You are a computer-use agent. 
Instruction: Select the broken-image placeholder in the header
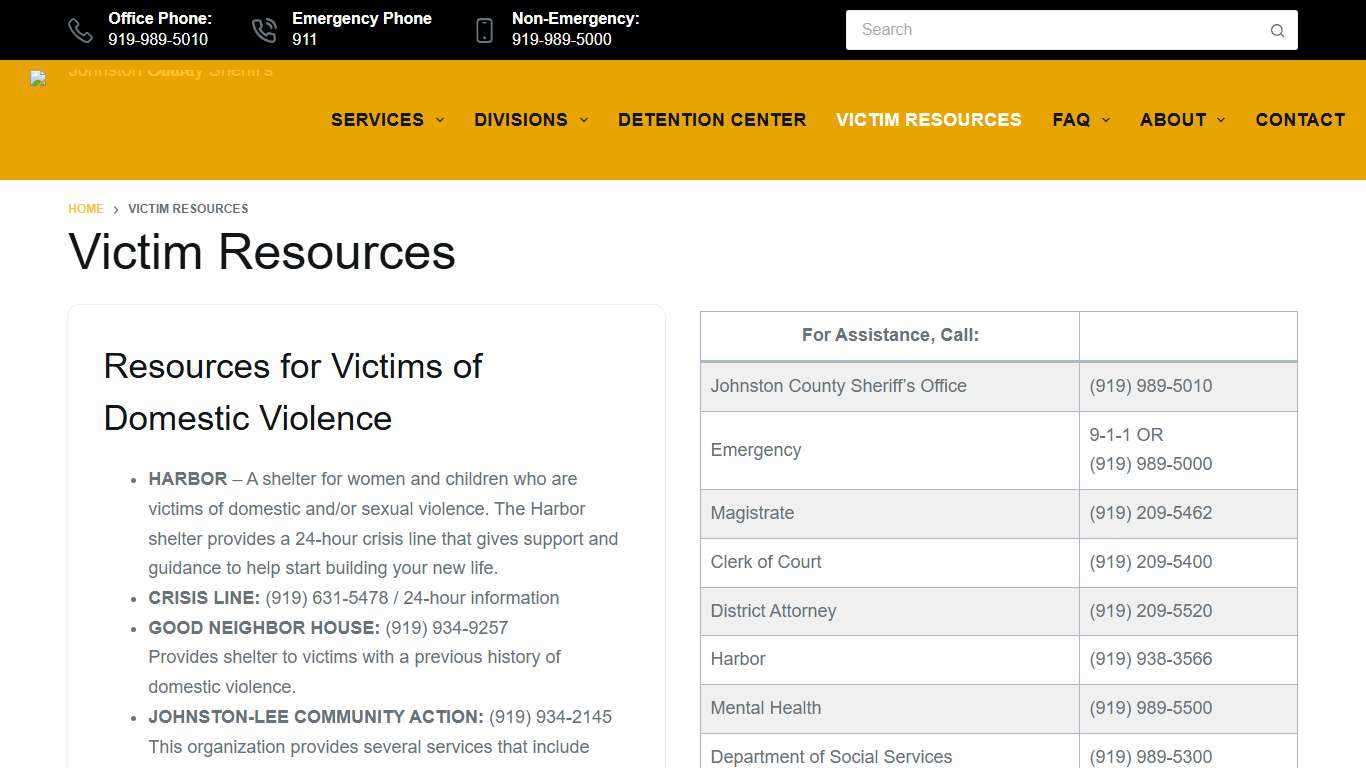coord(37,77)
